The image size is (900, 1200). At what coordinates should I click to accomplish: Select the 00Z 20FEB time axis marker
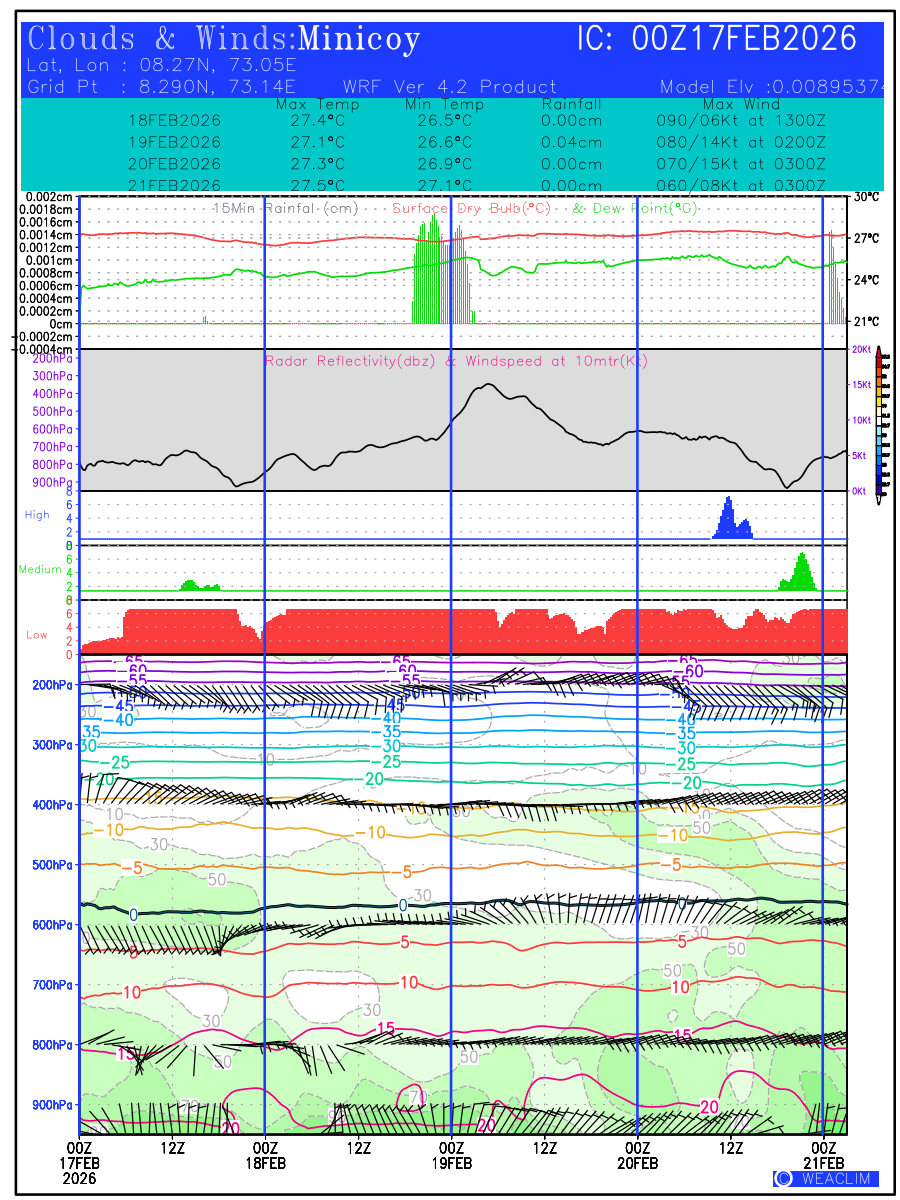(637, 1155)
